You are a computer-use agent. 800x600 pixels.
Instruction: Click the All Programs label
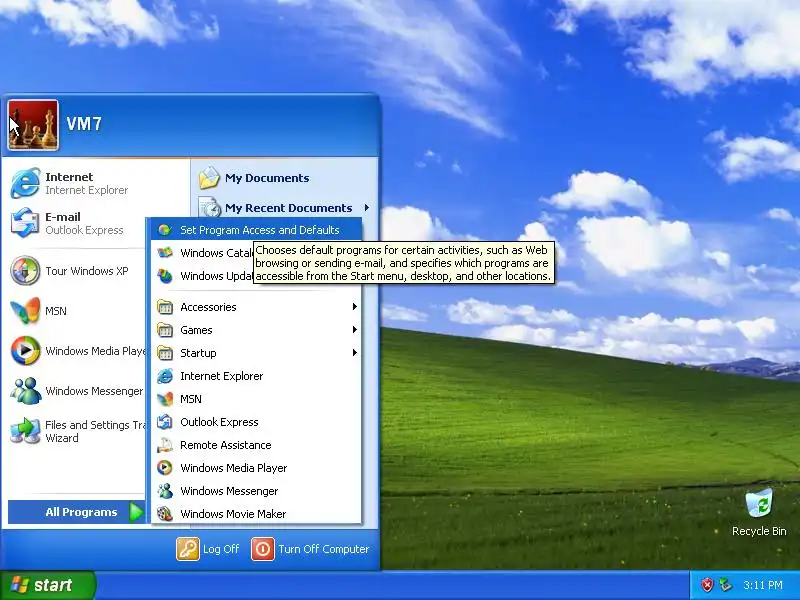pos(81,512)
